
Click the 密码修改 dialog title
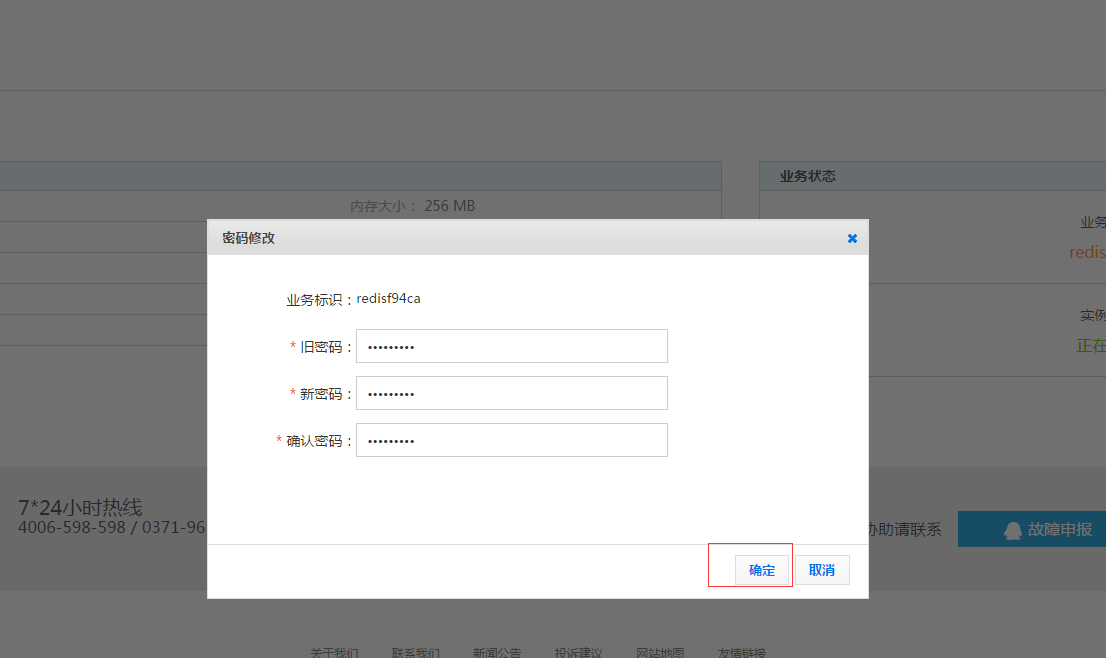tap(248, 238)
